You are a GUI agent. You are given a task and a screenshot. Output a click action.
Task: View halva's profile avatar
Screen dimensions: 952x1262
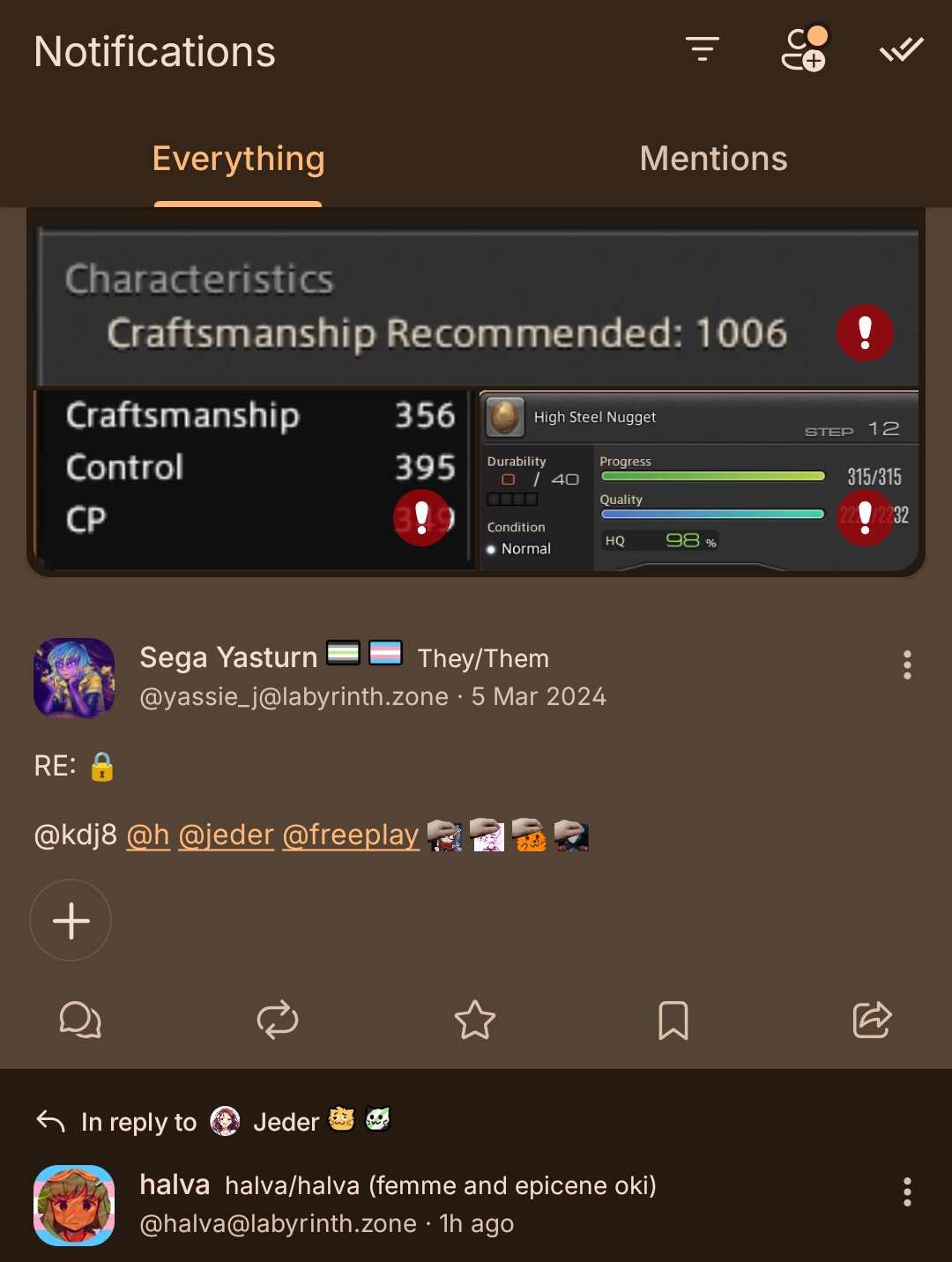[x=74, y=1205]
